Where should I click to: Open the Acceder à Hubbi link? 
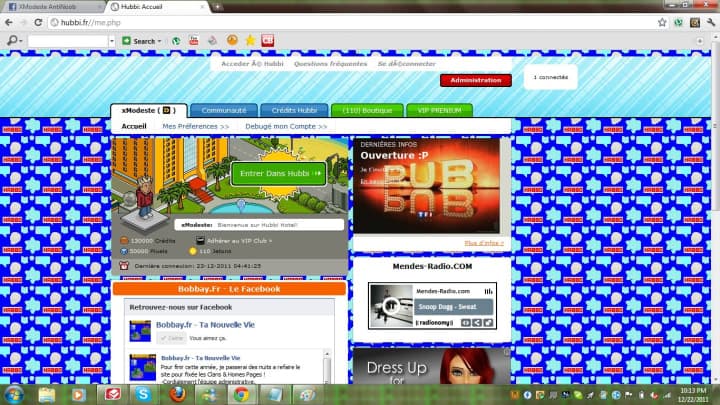click(x=252, y=64)
